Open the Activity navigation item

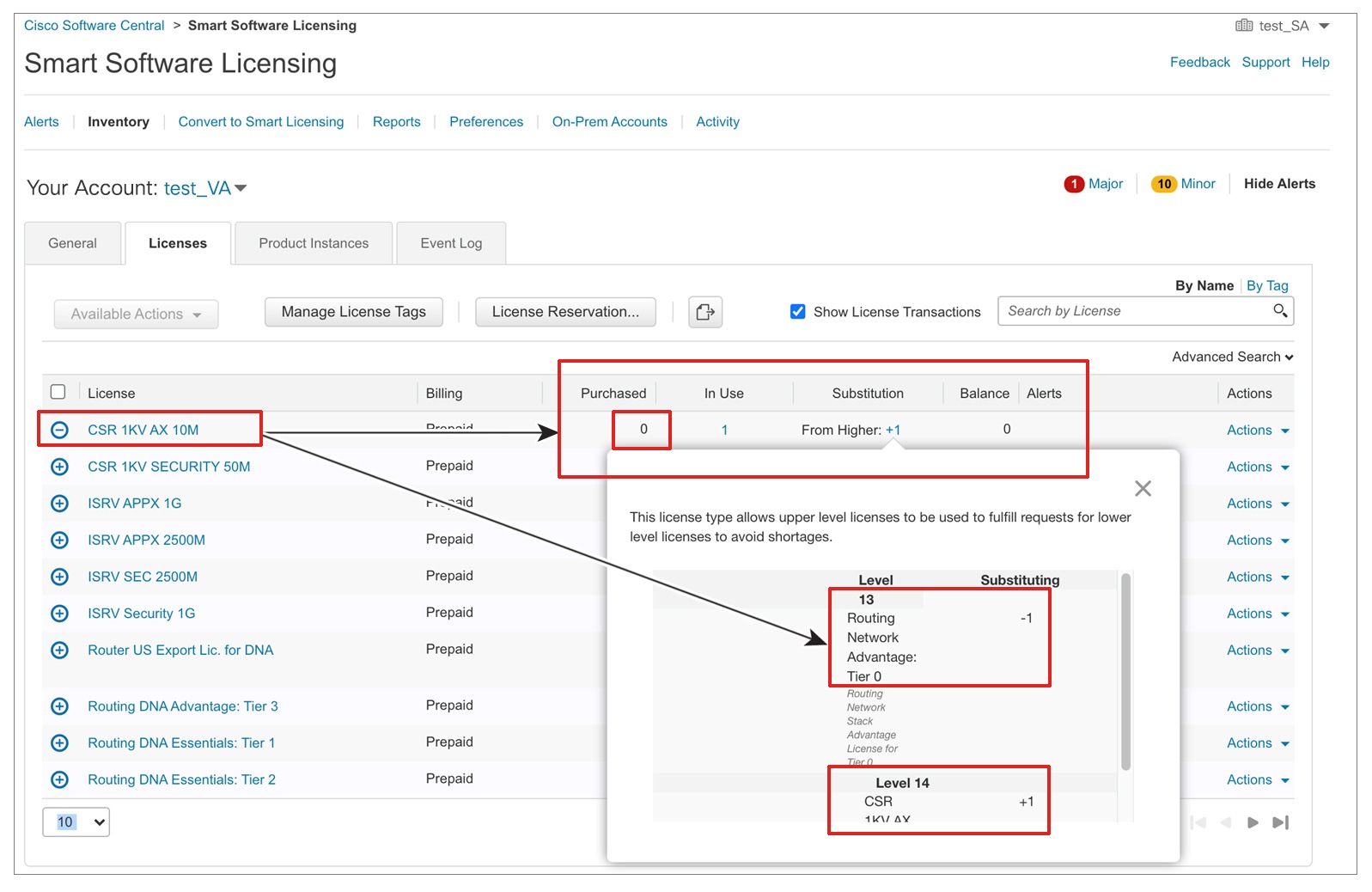tap(717, 122)
